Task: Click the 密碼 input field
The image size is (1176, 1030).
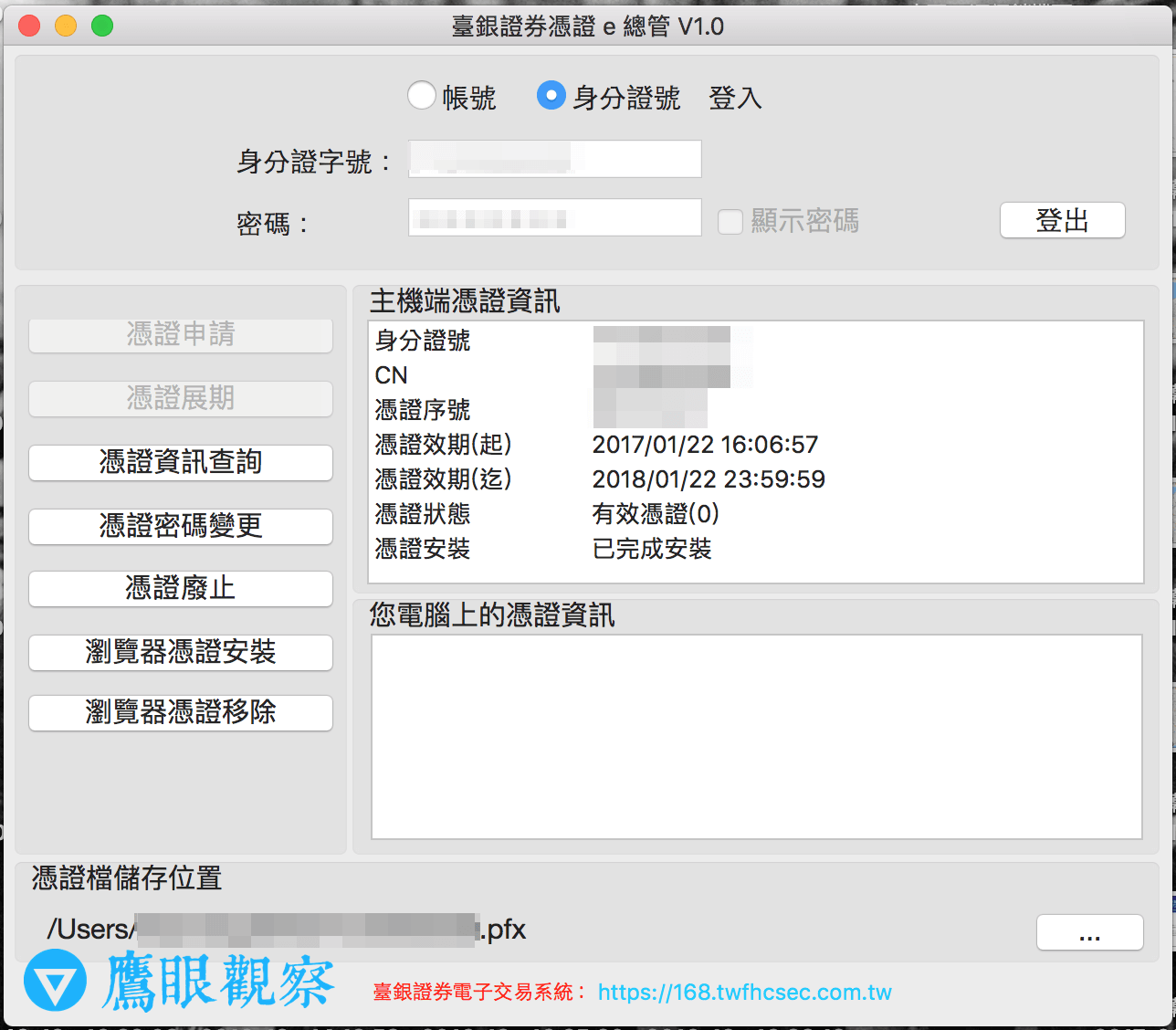Action: [x=555, y=217]
